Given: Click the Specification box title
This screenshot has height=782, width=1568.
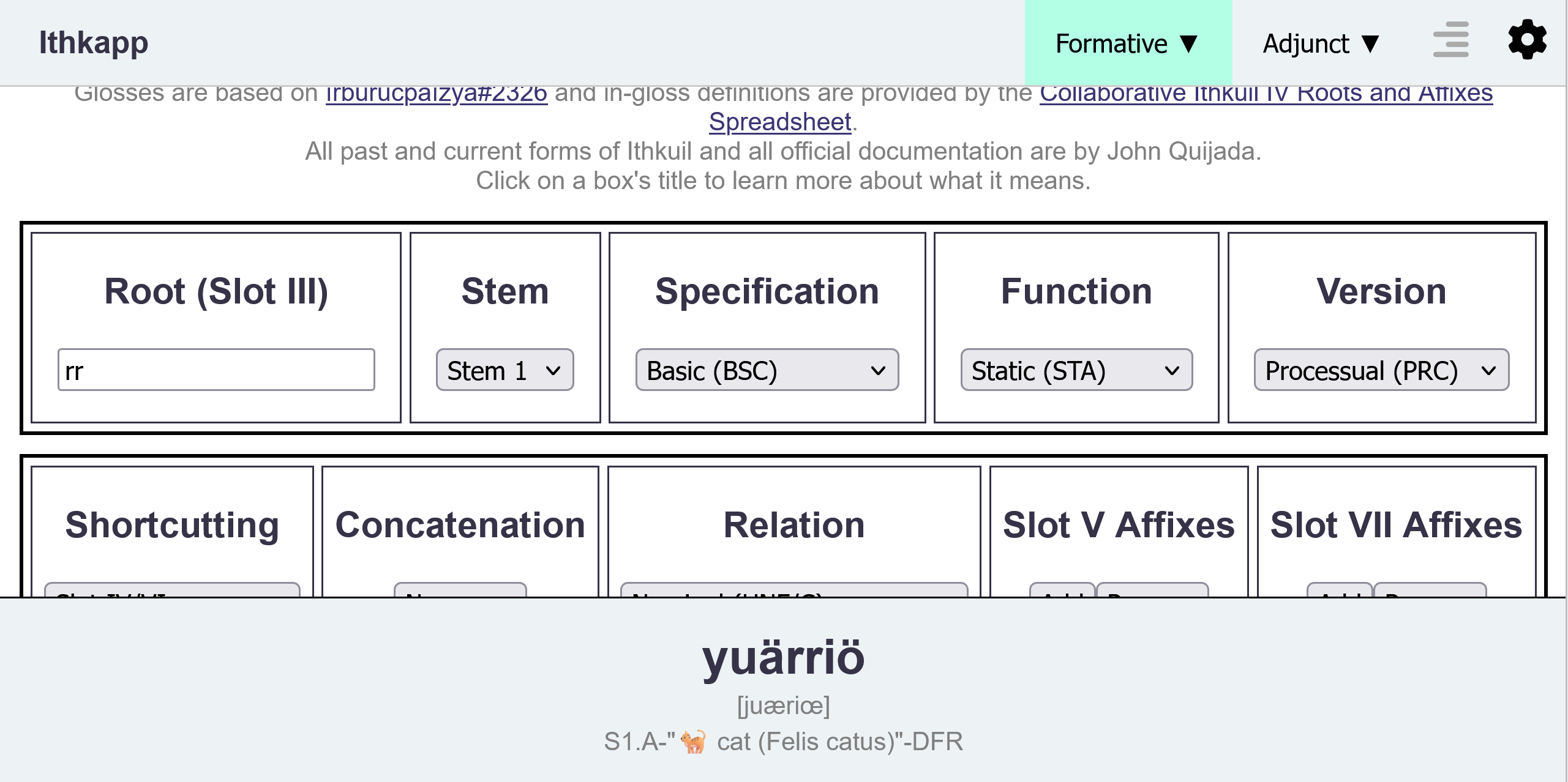Looking at the screenshot, I should (x=767, y=291).
